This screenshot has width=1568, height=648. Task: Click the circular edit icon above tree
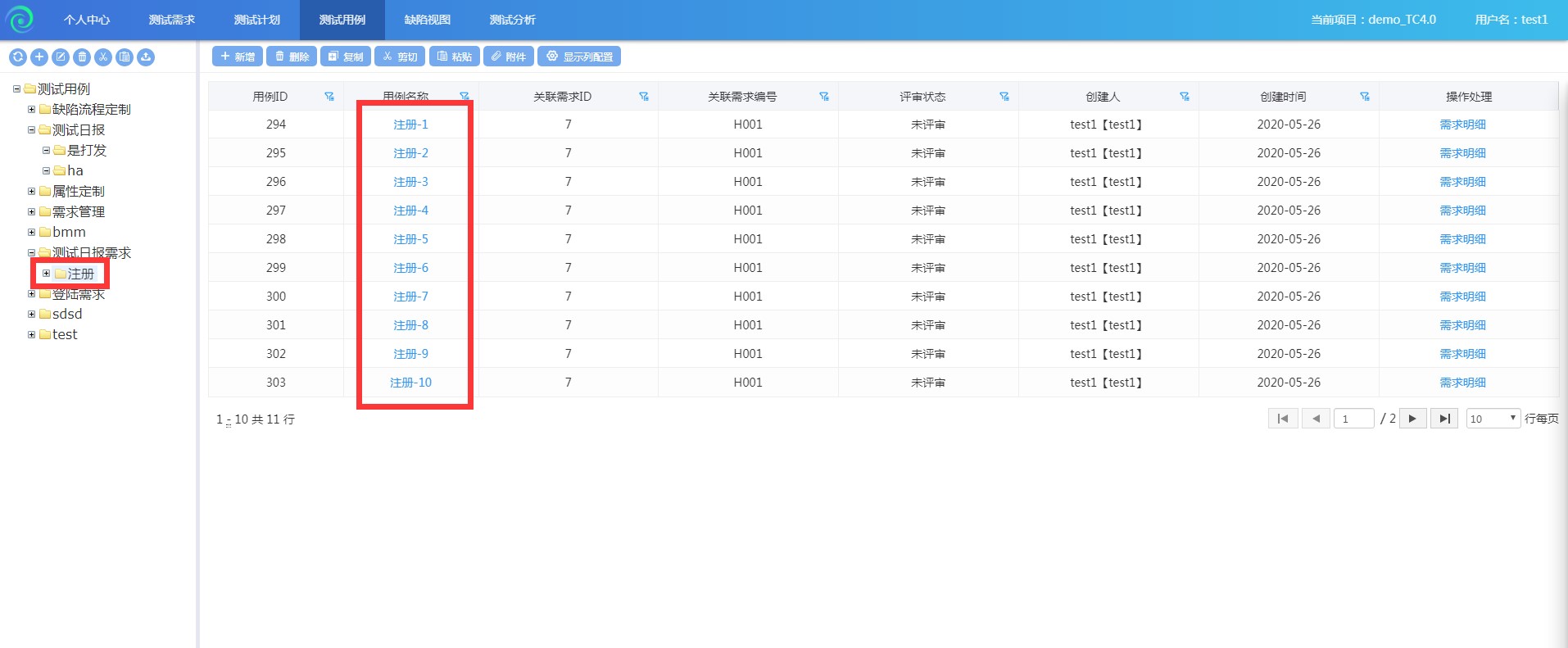click(x=61, y=57)
